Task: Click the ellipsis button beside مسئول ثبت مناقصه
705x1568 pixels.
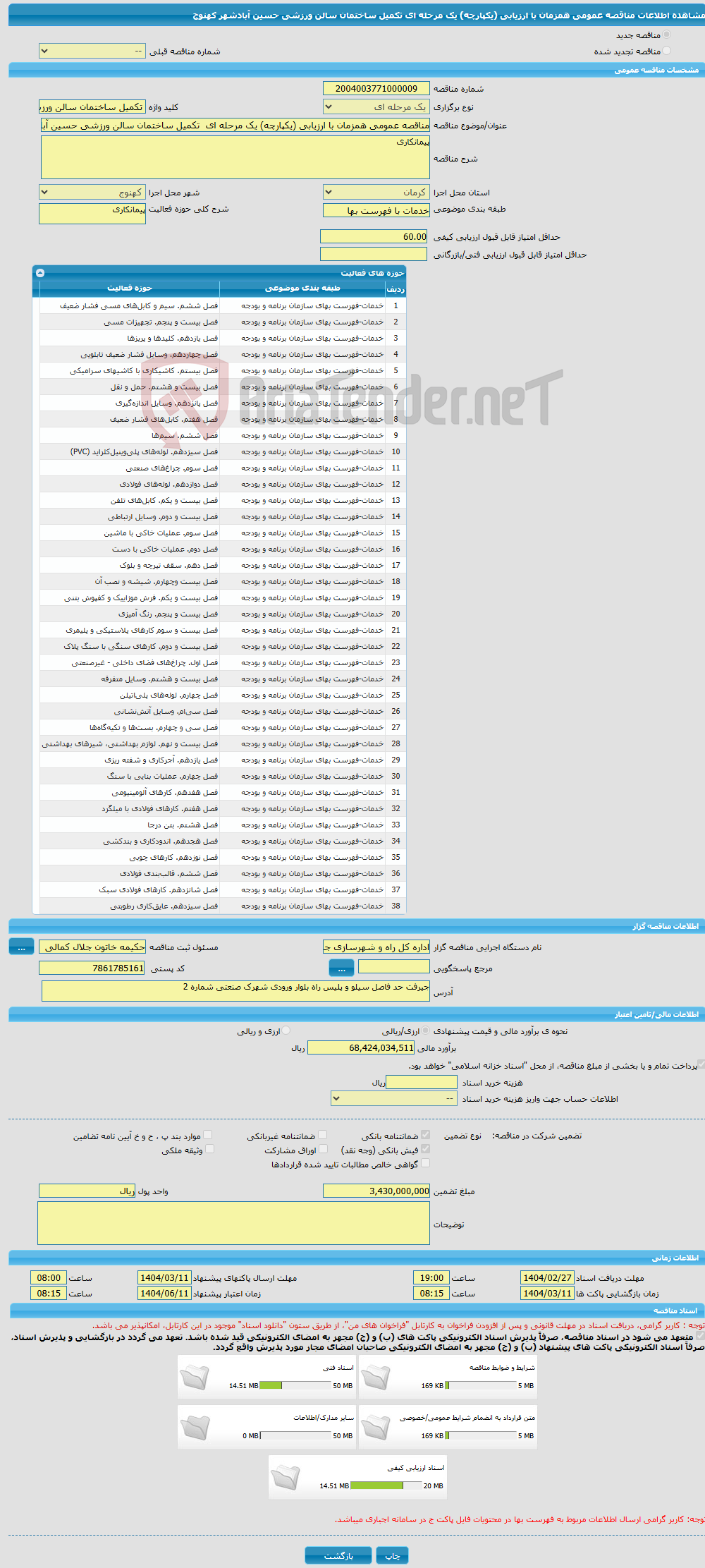Action: (21, 947)
